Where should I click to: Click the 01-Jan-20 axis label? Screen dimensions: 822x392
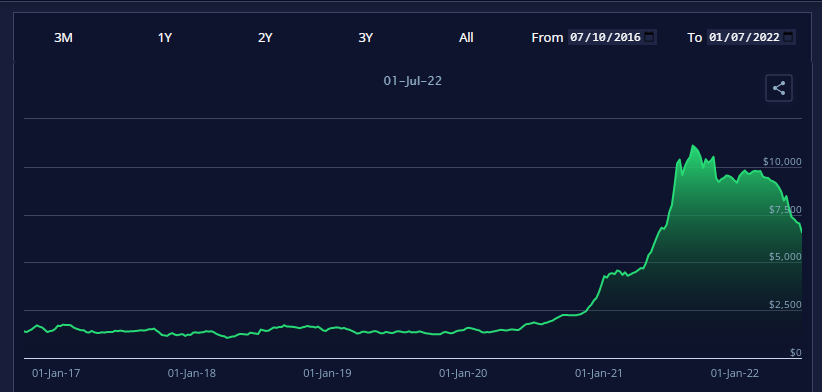[x=463, y=373]
